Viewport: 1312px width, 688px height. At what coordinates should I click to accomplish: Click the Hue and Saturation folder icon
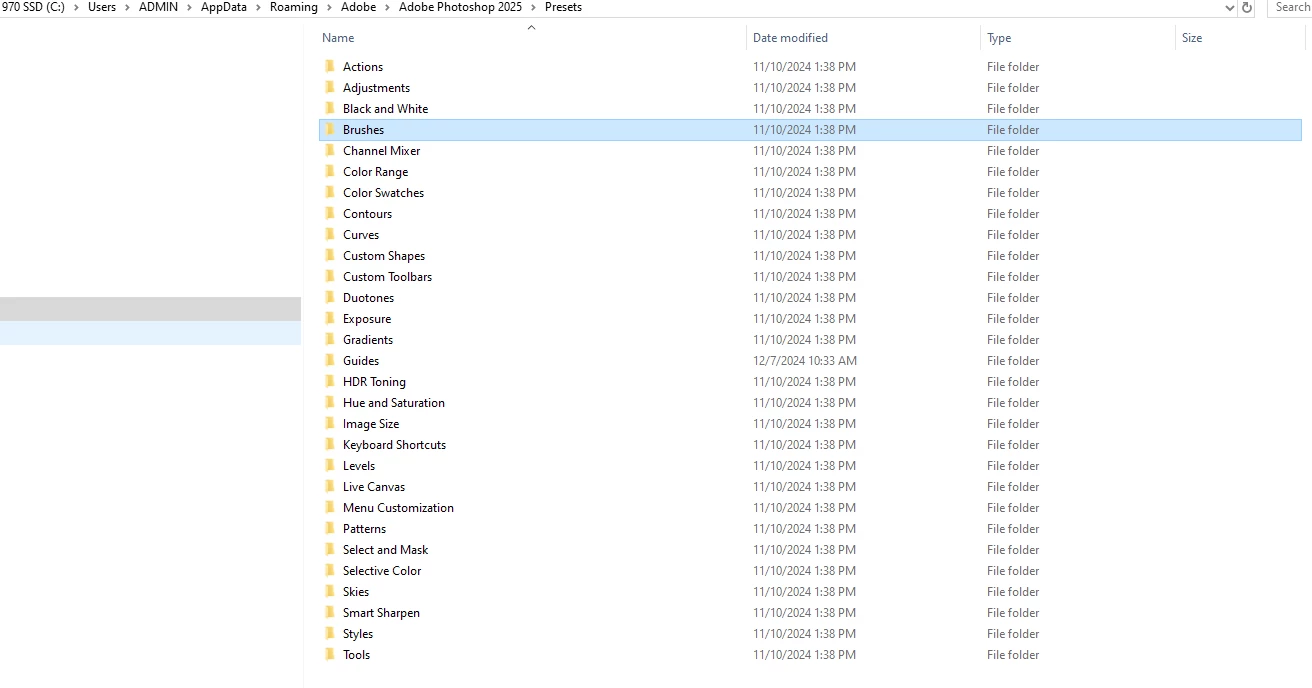(330, 403)
